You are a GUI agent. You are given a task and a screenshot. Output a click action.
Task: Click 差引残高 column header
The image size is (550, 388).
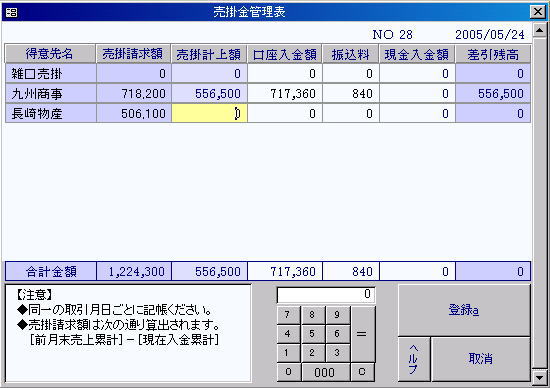493,54
